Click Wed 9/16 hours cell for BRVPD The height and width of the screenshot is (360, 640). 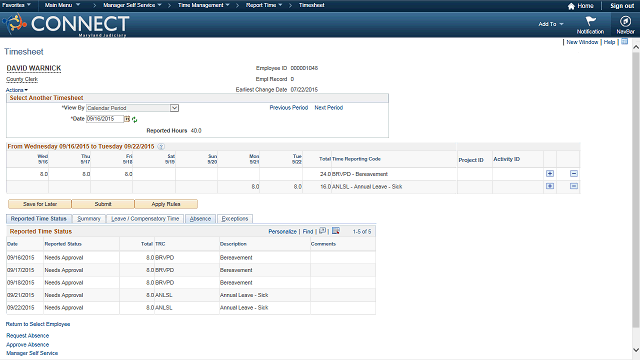point(28,174)
